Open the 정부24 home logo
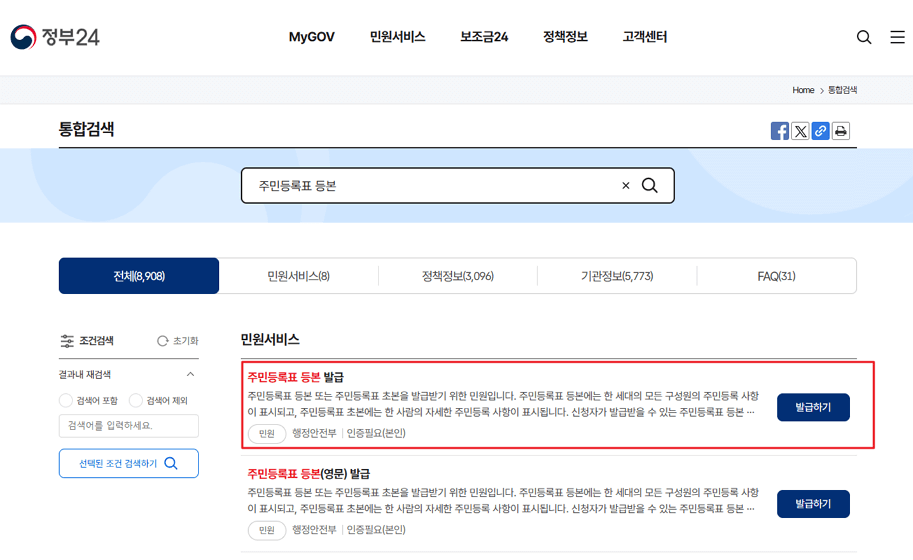 click(55, 37)
